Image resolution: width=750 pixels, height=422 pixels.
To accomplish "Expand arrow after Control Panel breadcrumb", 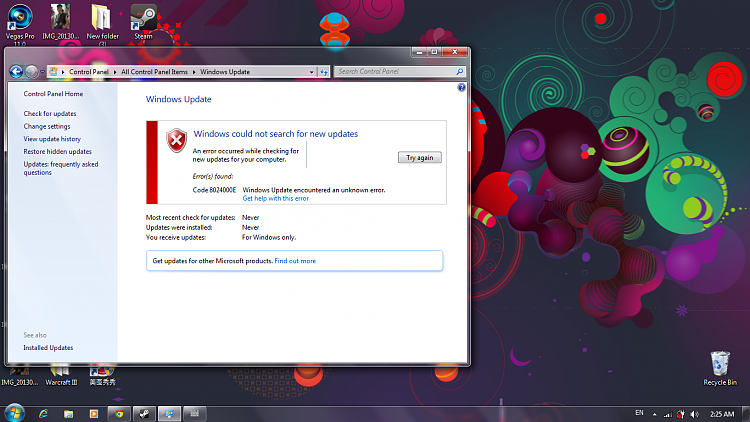I will coord(115,72).
